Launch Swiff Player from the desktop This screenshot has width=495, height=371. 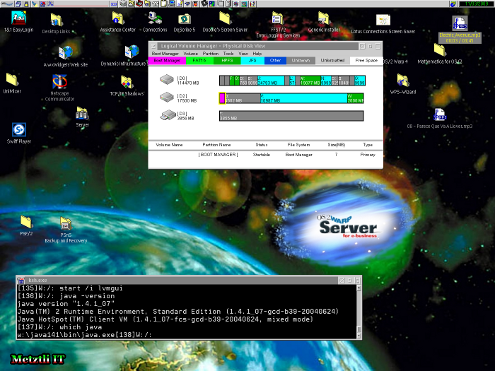point(19,130)
